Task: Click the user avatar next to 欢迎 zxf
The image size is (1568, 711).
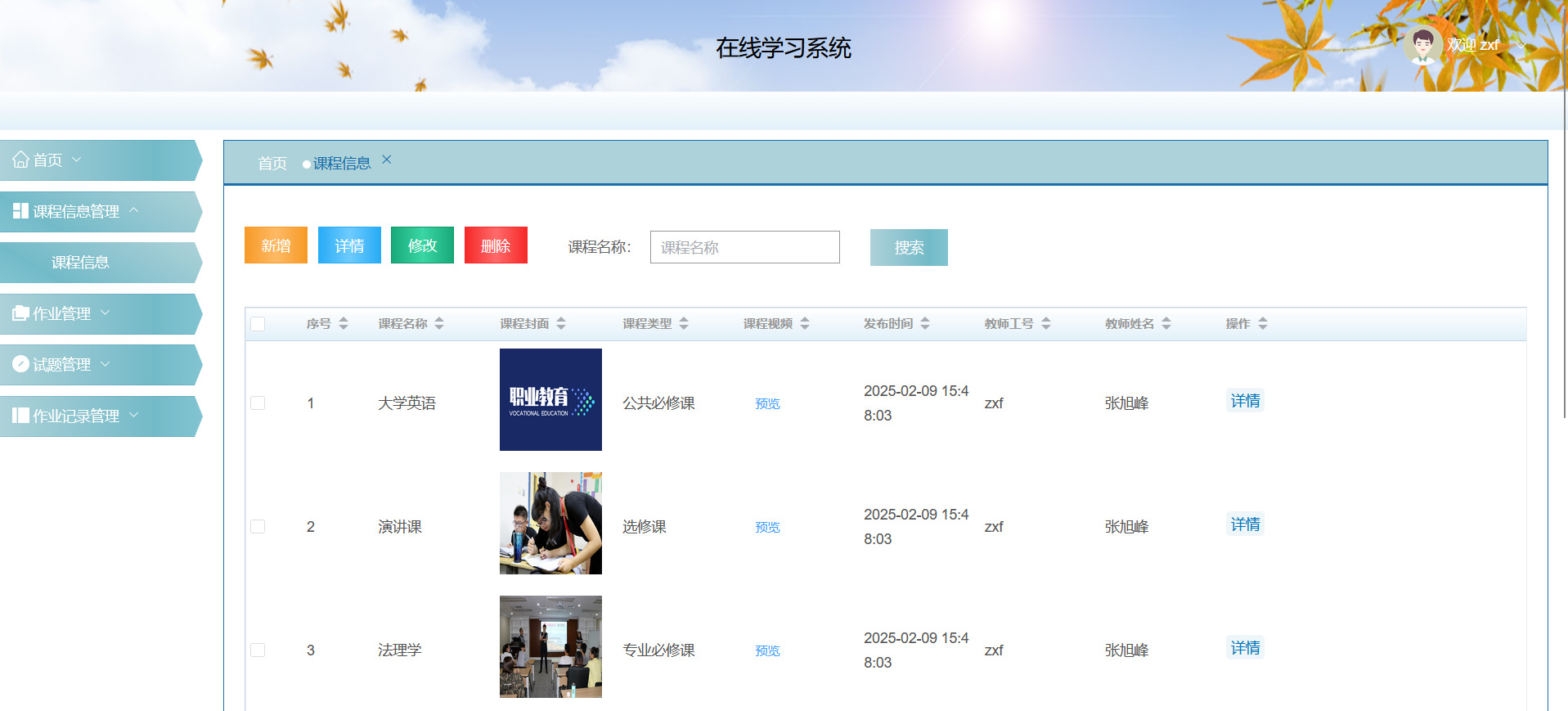Action: [1423, 45]
